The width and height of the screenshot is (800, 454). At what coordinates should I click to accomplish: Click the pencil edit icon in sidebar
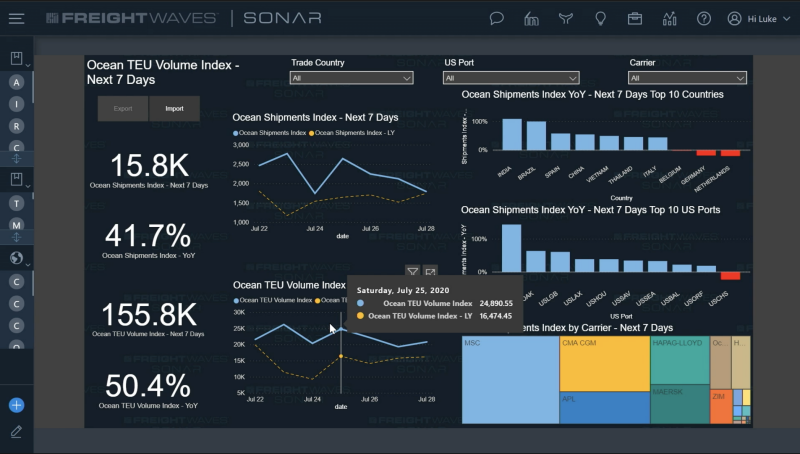[16, 432]
